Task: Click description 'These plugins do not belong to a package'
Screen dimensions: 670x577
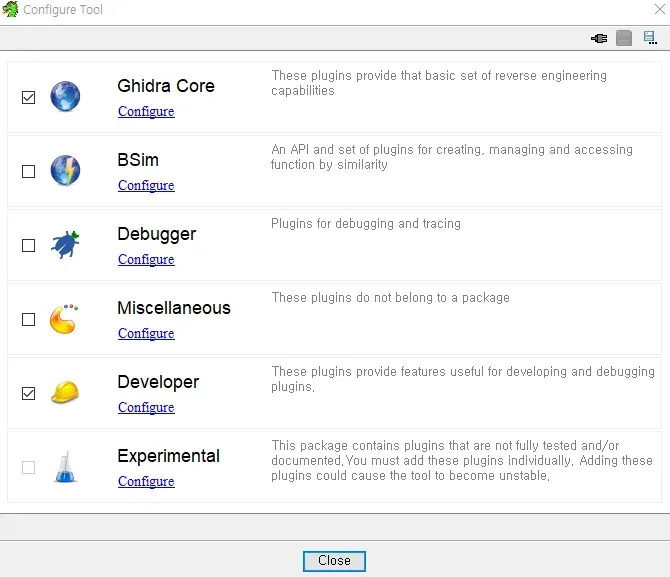Action: click(x=391, y=297)
